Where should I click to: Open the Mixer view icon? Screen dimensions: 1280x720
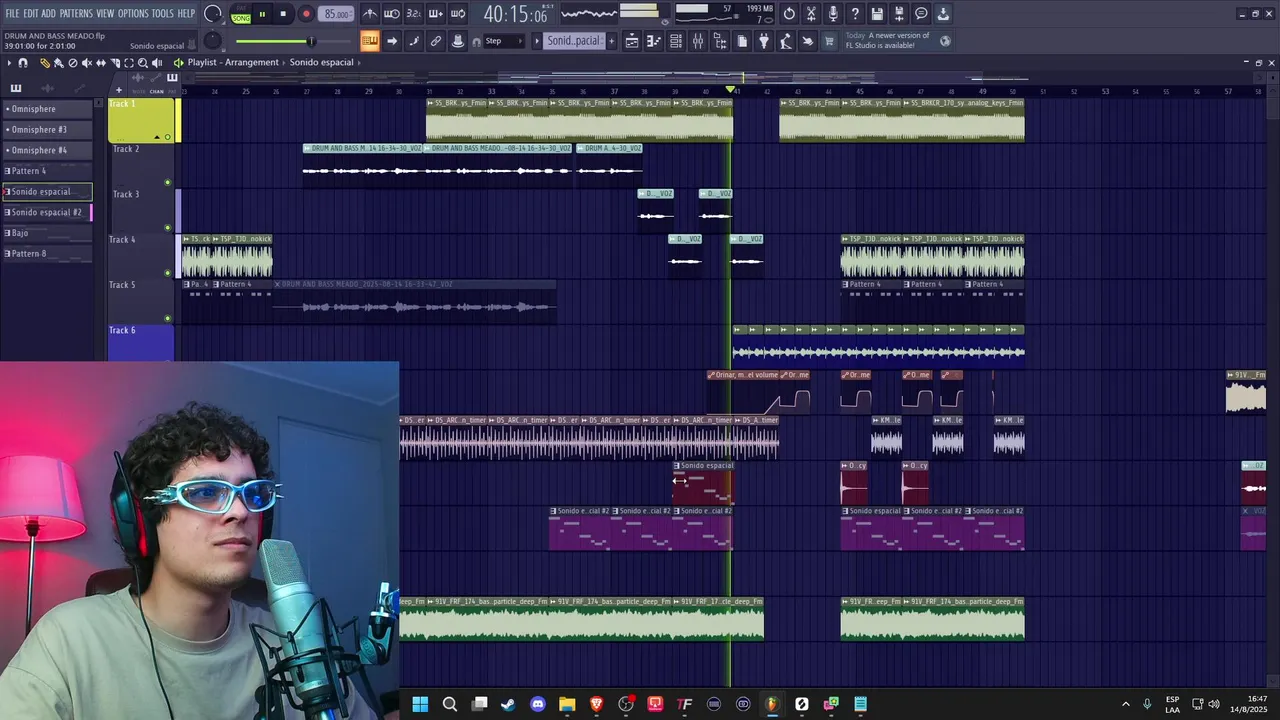pos(698,41)
